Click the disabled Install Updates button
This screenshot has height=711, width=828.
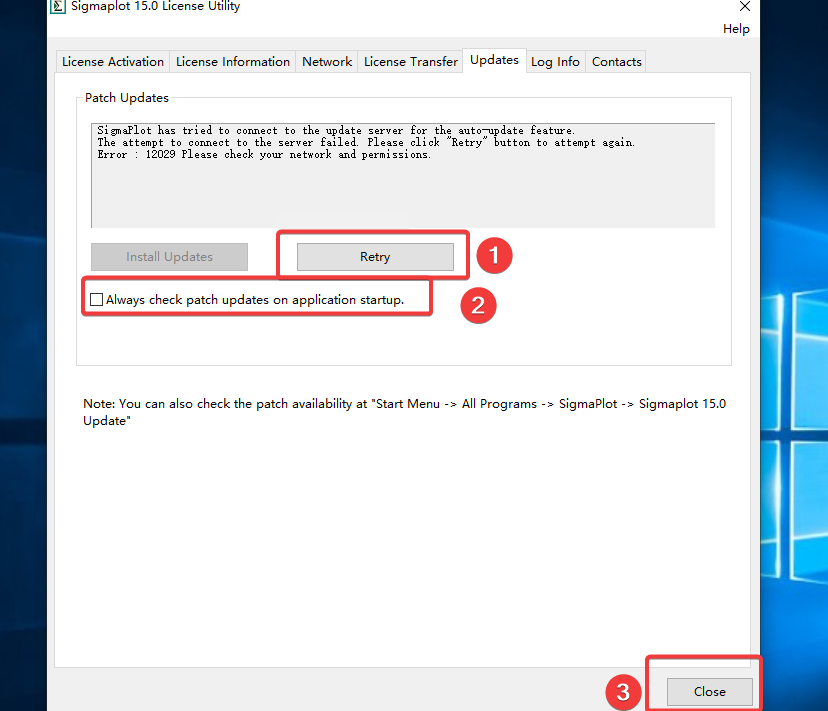pos(170,257)
